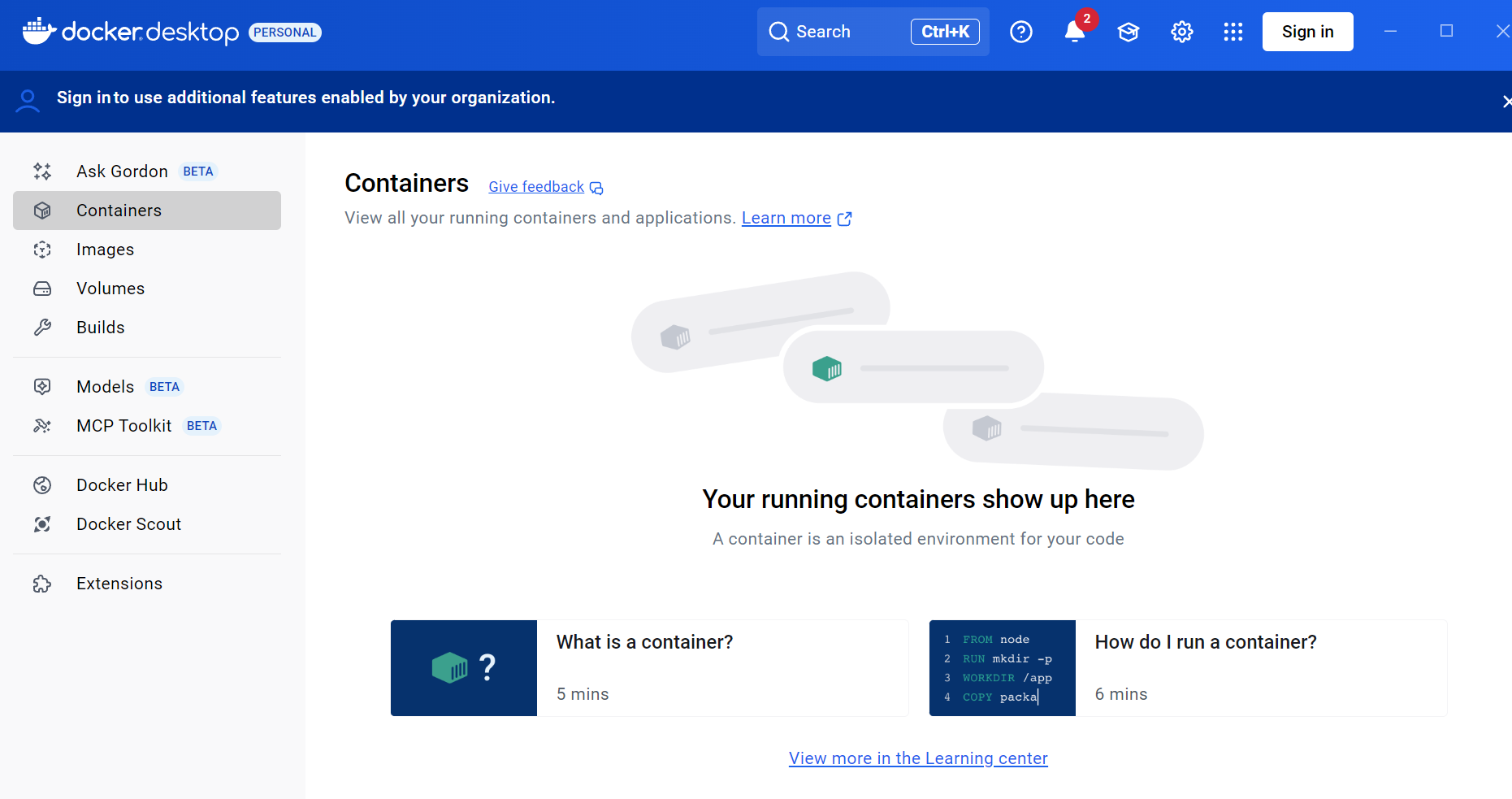Open Settings gear icon

point(1182,32)
